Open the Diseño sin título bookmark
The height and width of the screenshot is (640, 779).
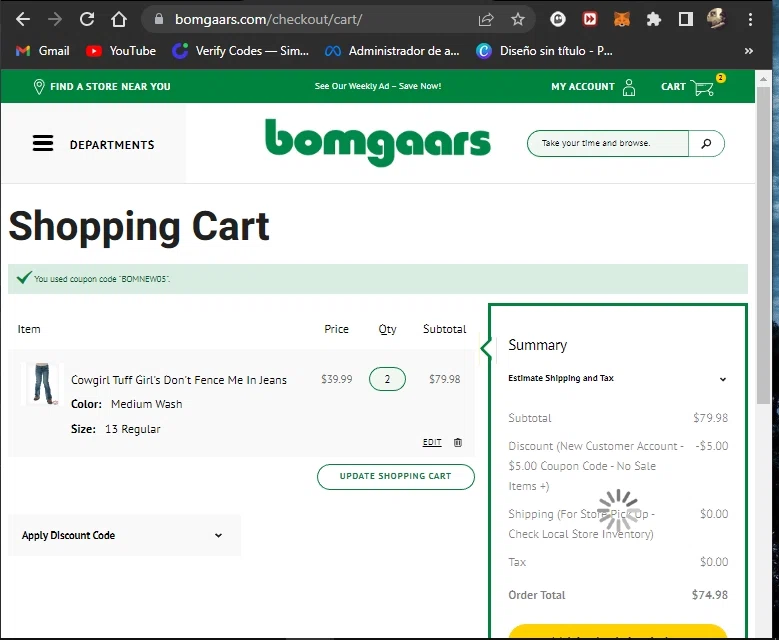[x=544, y=51]
